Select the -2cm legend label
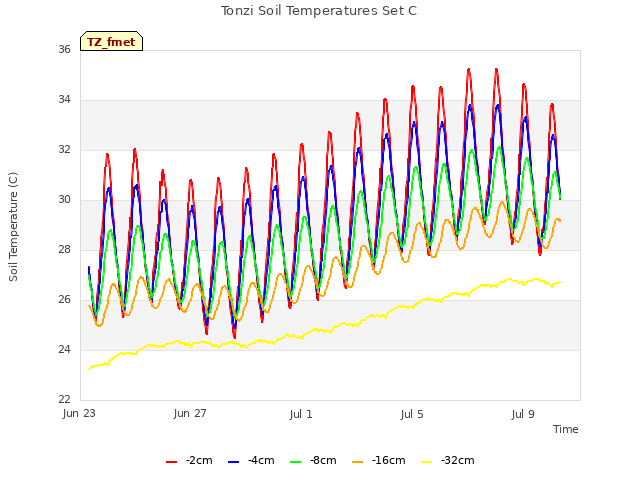The height and width of the screenshot is (480, 640). (x=199, y=460)
